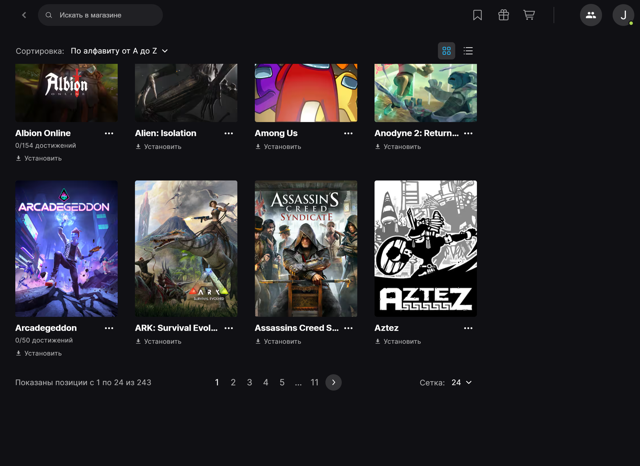The width and height of the screenshot is (640, 466).
Task: Switch to list view
Action: pos(468,51)
